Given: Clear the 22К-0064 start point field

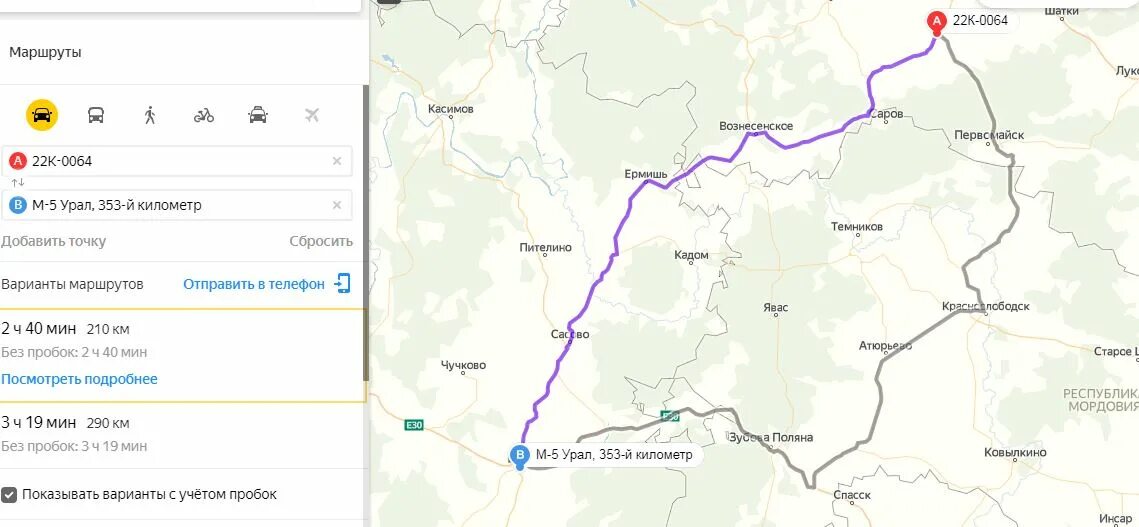Looking at the screenshot, I should 337,161.
